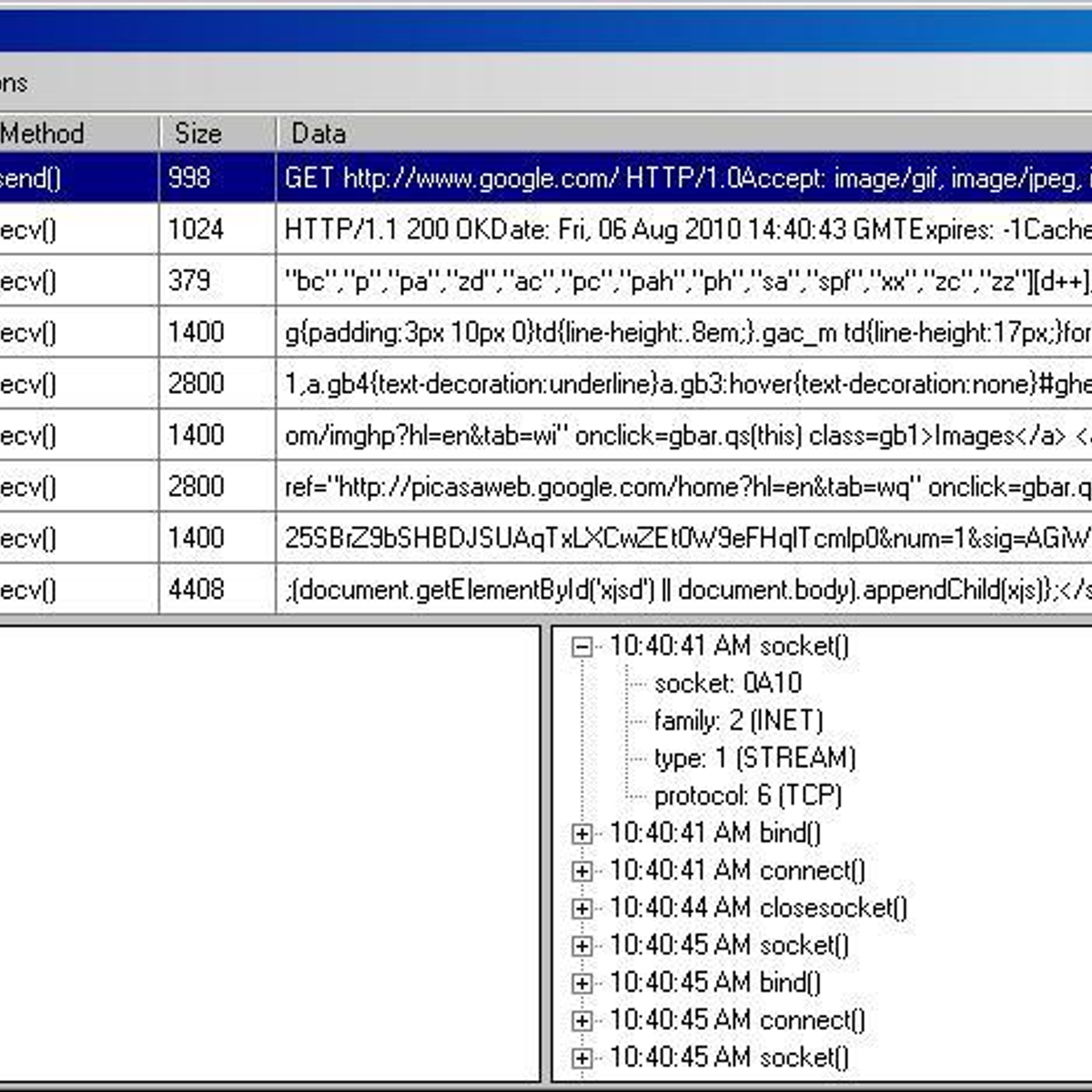Image resolution: width=1092 pixels, height=1092 pixels.
Task: Expand the 10:40:45 AM bind() entry
Action: pyautogui.click(x=581, y=982)
